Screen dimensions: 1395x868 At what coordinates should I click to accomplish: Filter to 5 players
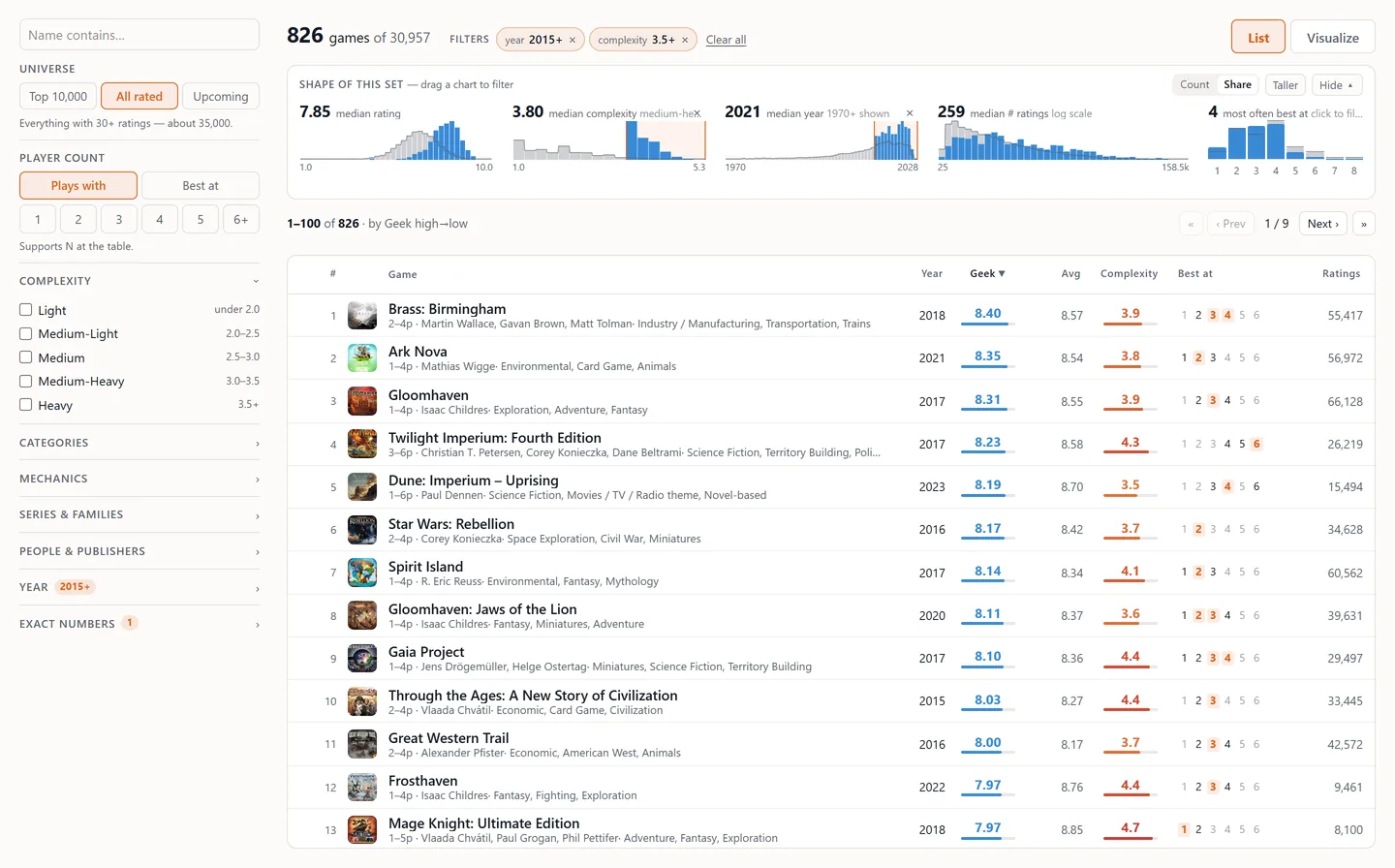click(201, 219)
